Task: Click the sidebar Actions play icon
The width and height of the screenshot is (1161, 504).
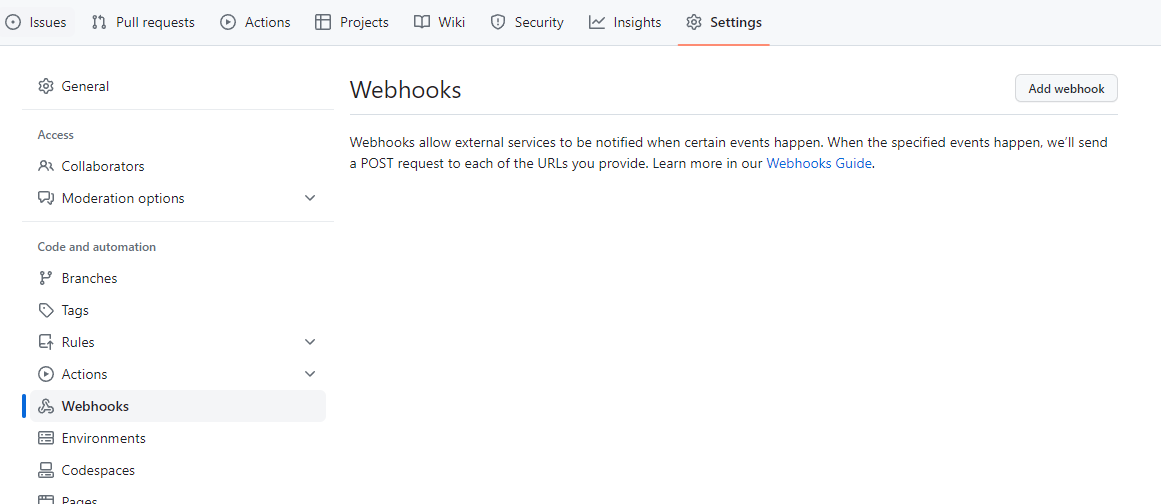Action: pyautogui.click(x=46, y=374)
